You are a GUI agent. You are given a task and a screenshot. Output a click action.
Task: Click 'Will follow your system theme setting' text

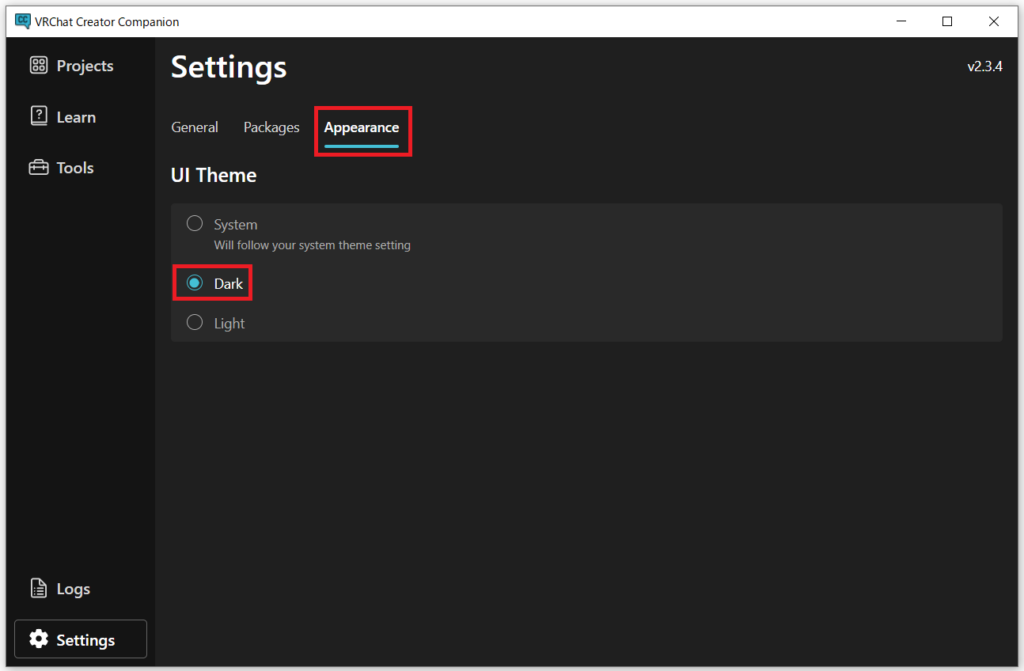click(312, 245)
